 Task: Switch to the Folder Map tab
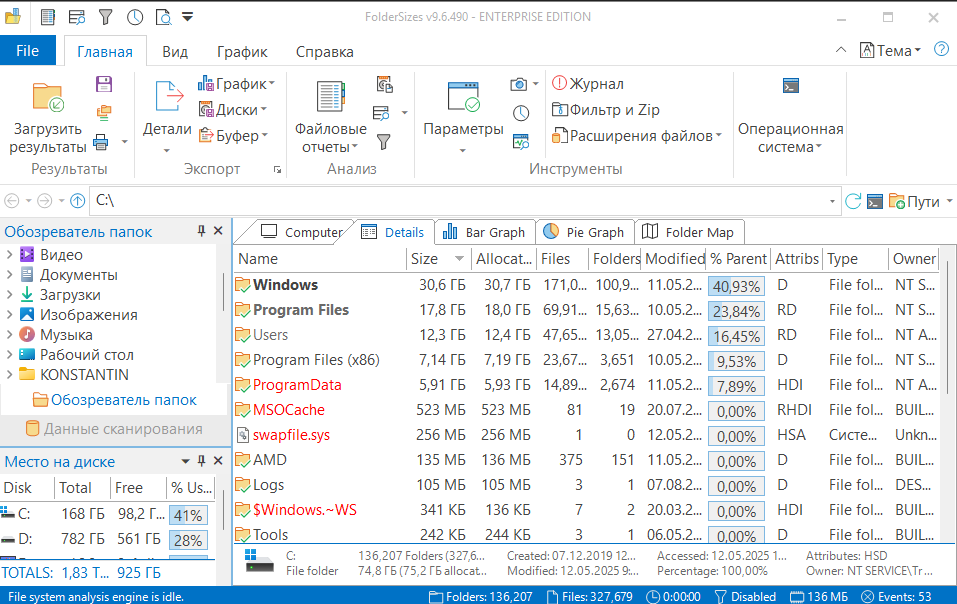point(688,232)
